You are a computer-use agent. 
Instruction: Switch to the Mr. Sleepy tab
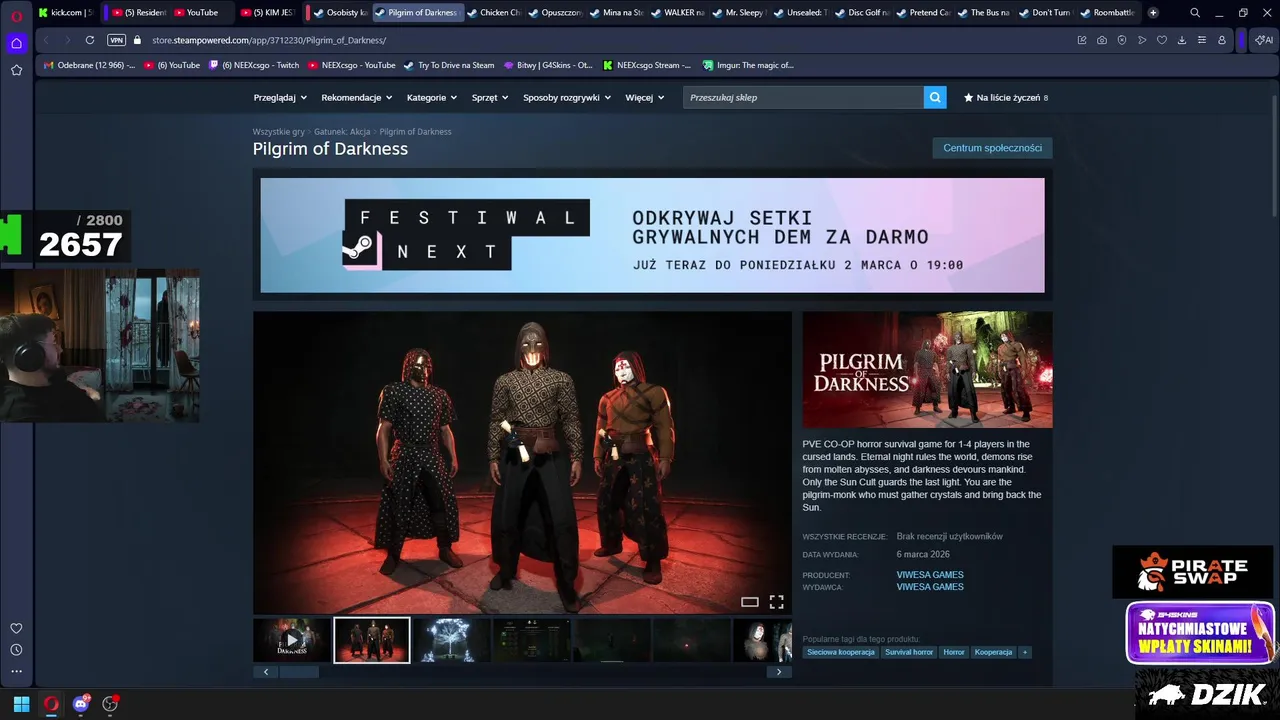click(x=739, y=13)
